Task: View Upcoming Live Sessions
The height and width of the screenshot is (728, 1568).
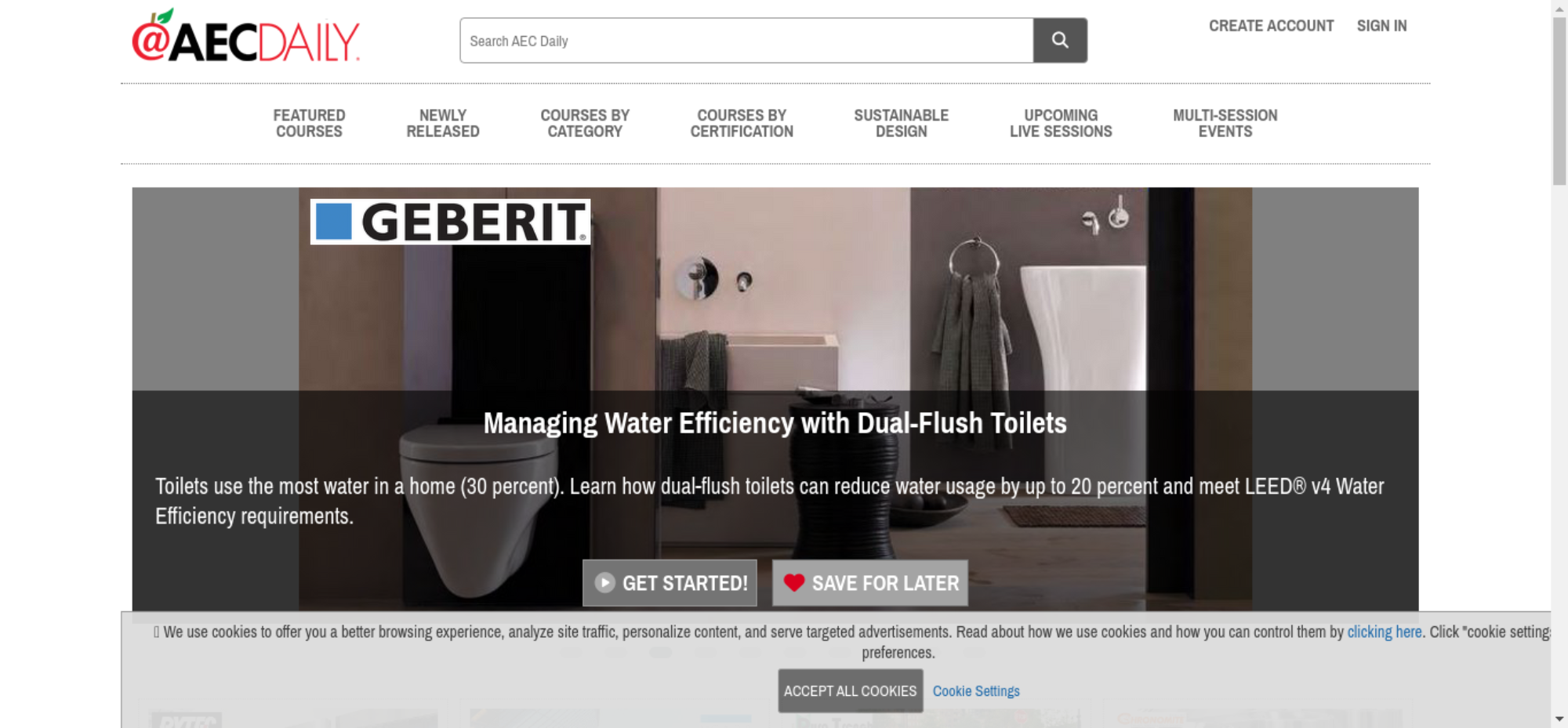Action: 1061,123
